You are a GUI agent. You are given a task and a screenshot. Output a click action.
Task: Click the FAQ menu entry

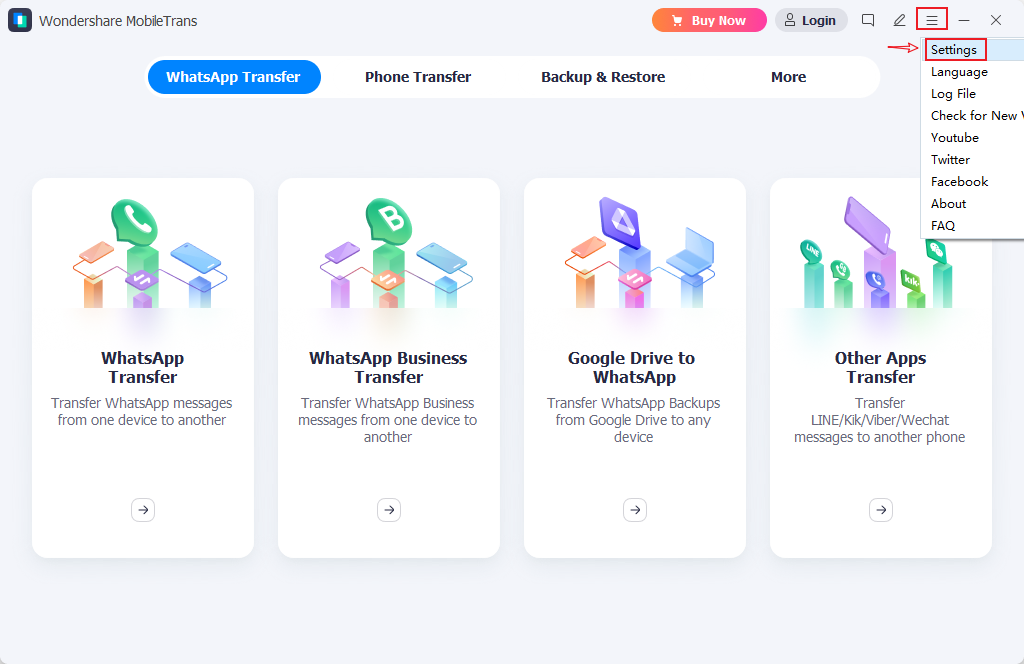coord(943,226)
